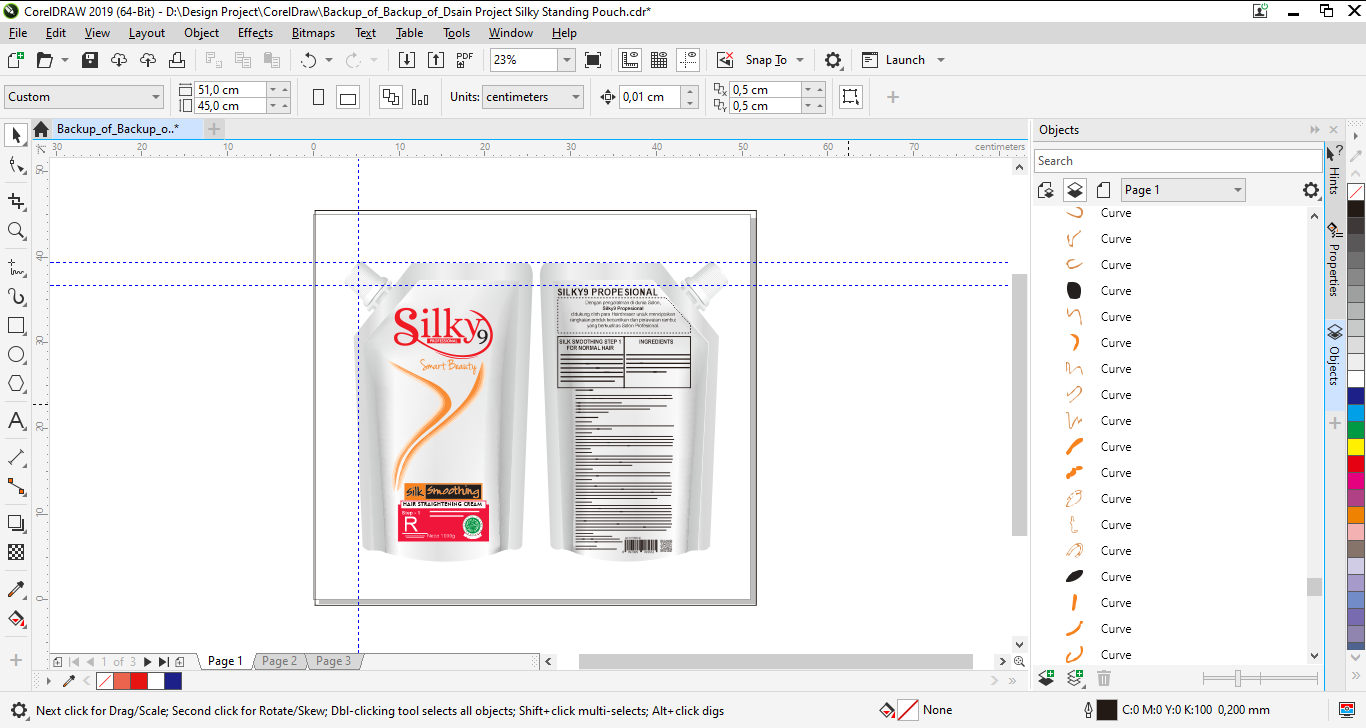
Task: Open the Open-file dropdown arrow
Action: click(65, 60)
